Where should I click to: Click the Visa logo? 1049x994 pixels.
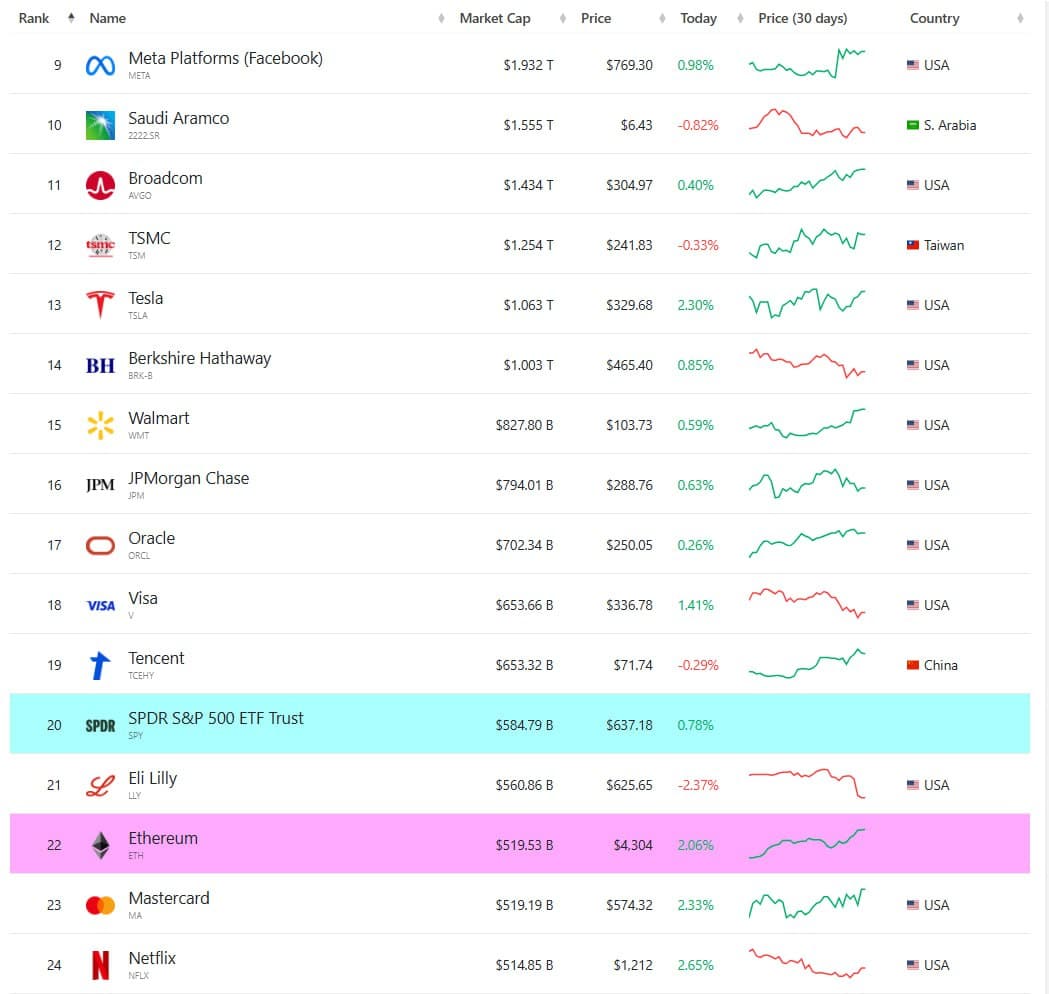tap(99, 604)
